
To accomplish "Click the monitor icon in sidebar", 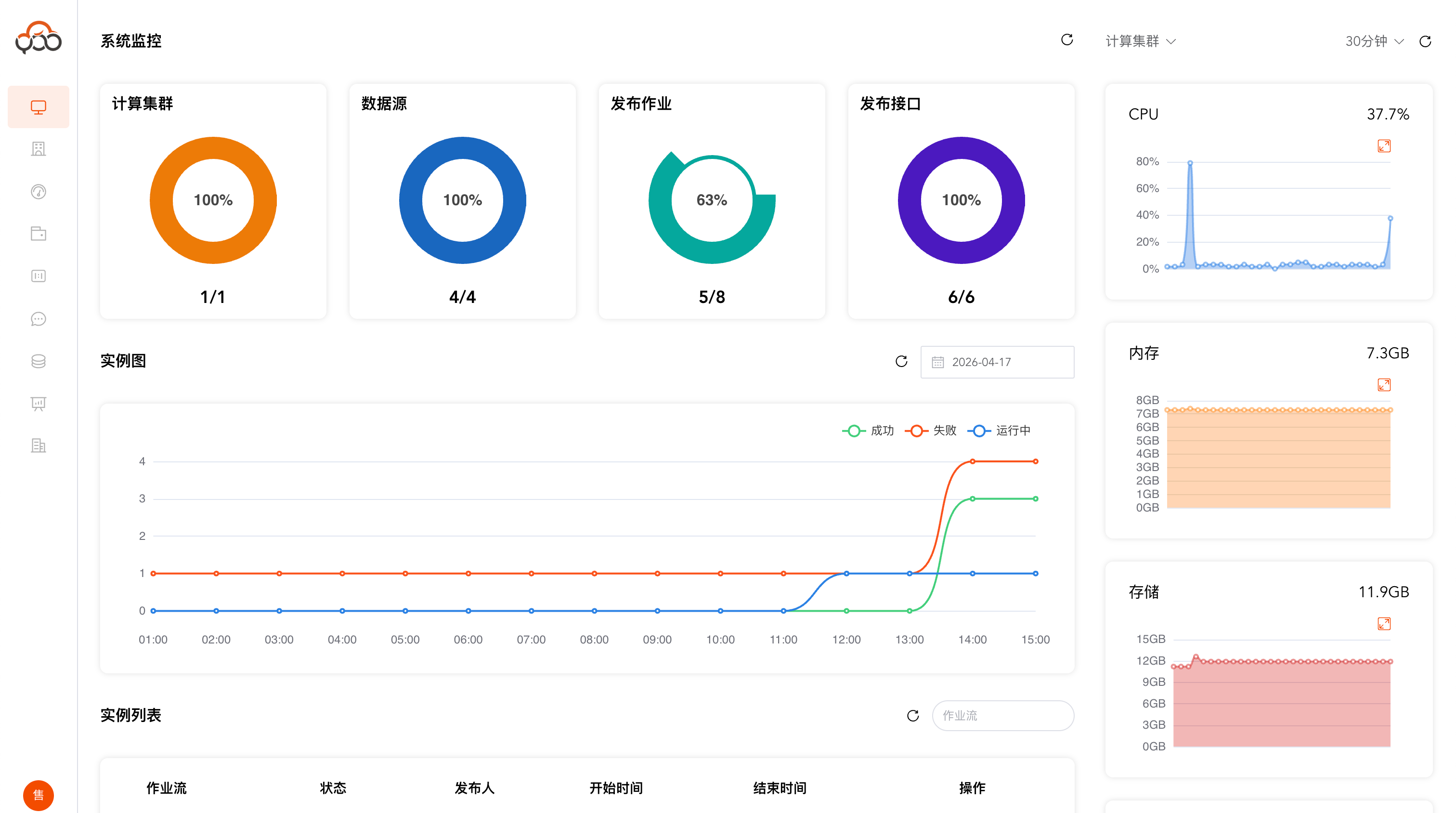I will click(39, 107).
